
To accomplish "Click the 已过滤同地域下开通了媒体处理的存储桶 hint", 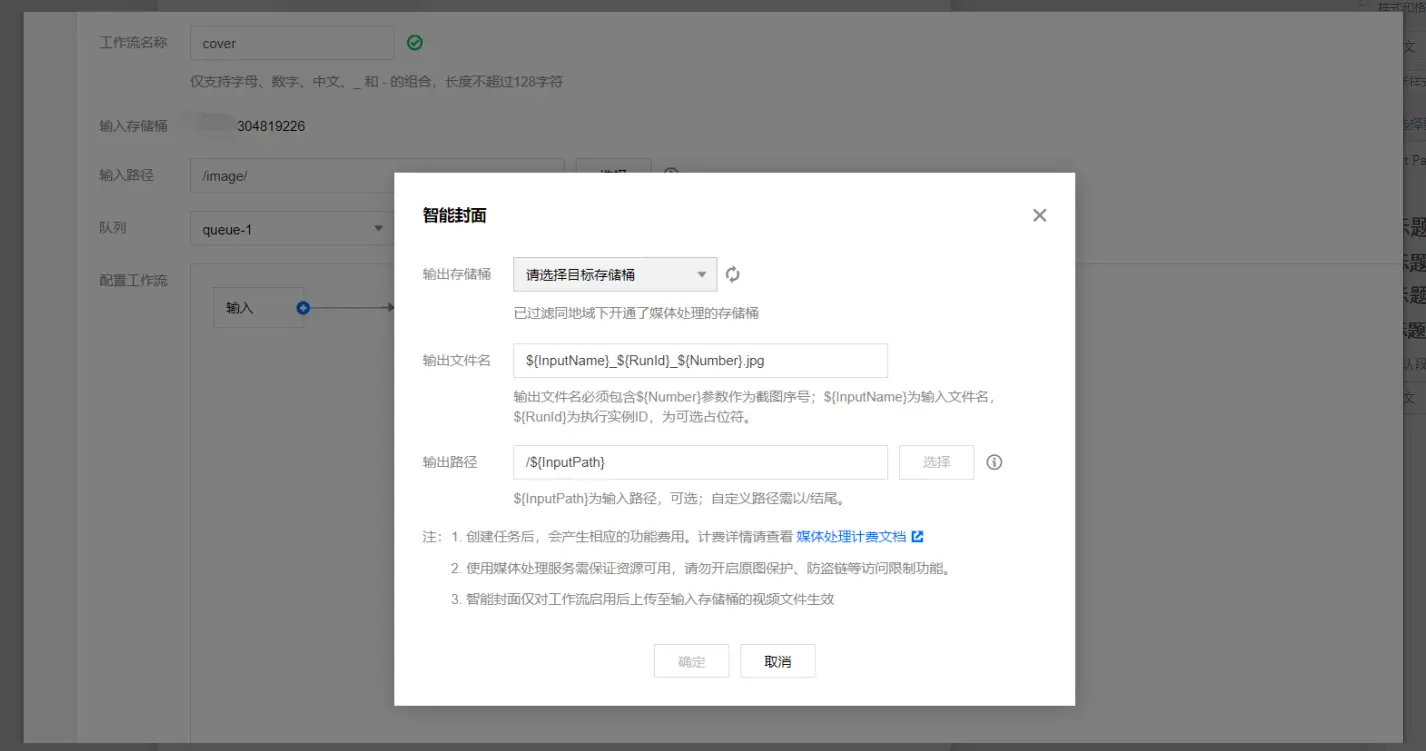I will coord(636,313).
